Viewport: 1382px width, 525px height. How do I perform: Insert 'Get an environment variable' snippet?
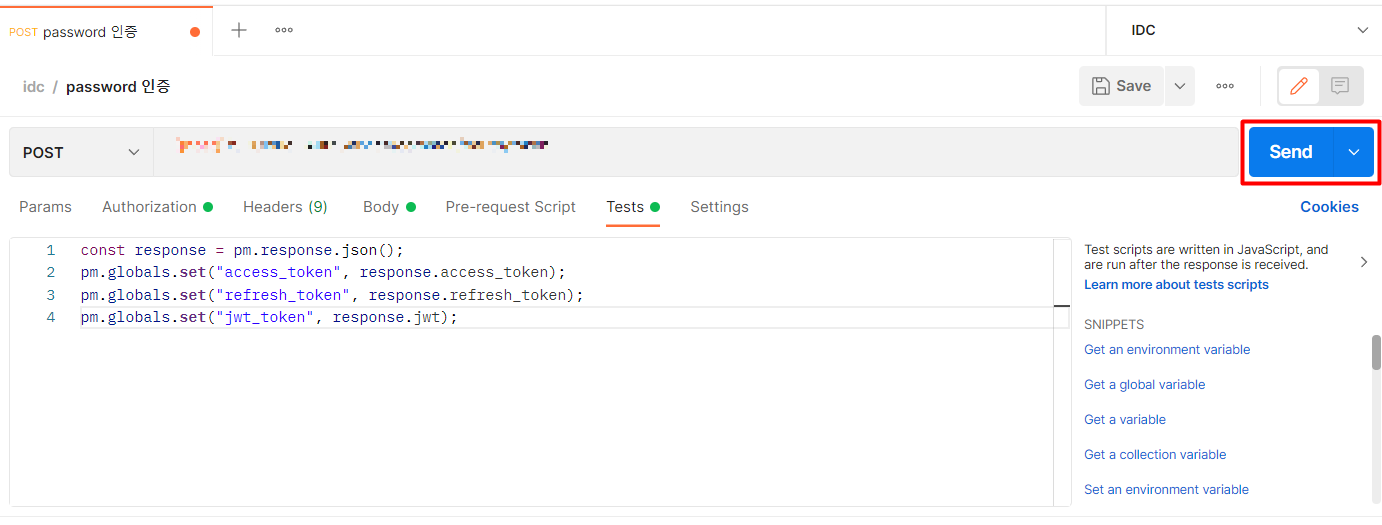1167,350
